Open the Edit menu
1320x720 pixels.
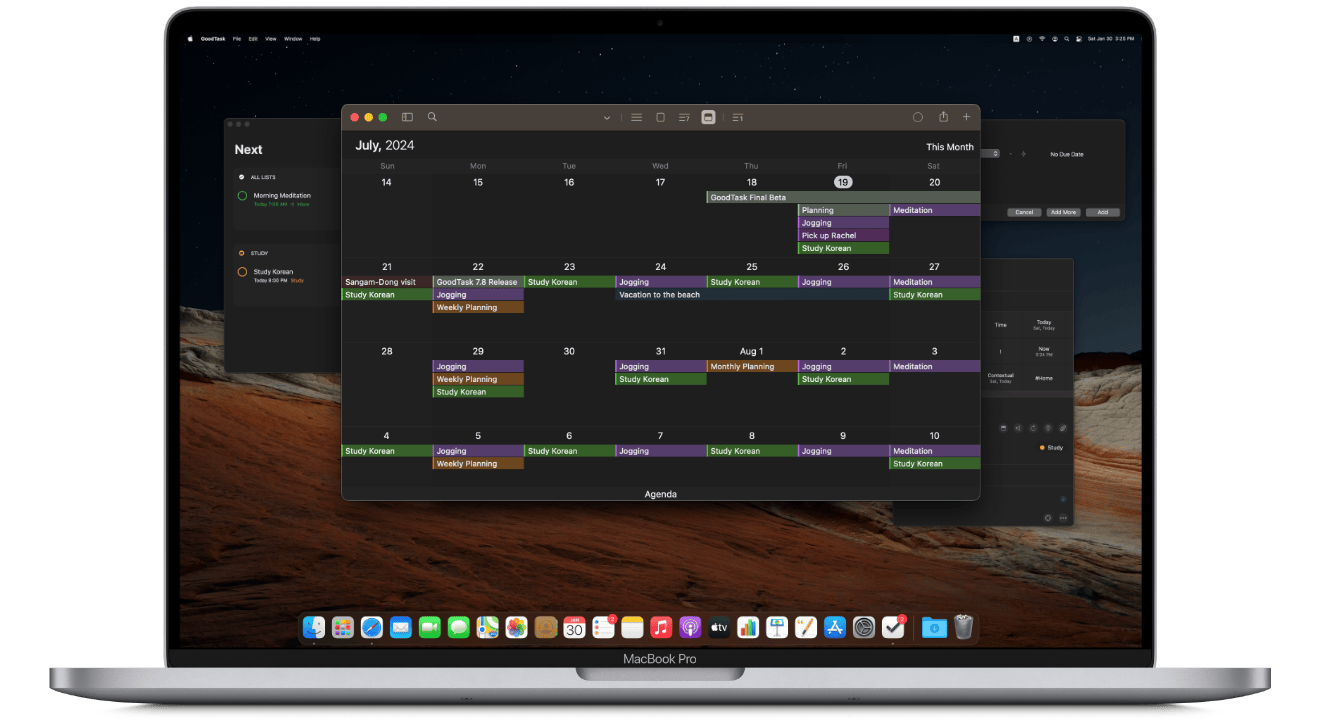(x=253, y=39)
